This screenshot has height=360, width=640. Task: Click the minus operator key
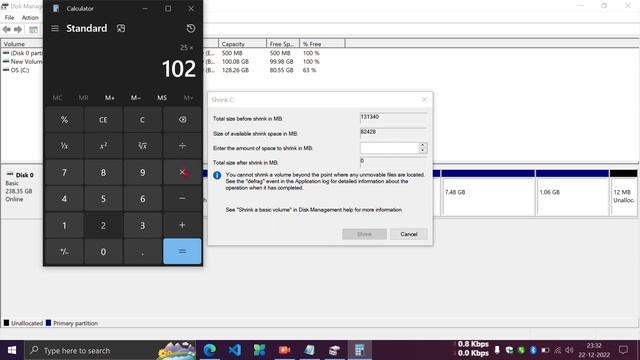(x=182, y=198)
